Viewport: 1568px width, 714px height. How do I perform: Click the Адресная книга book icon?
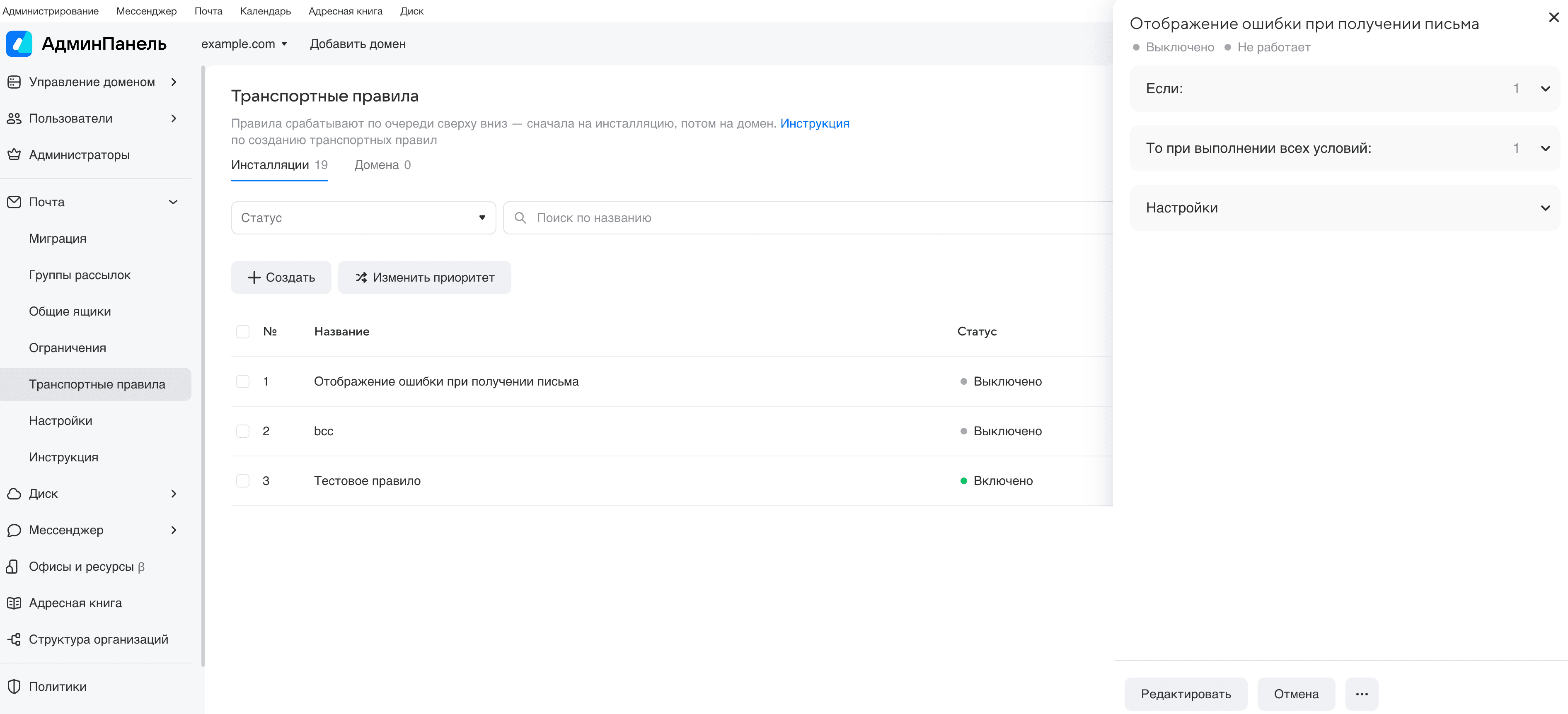coord(14,603)
